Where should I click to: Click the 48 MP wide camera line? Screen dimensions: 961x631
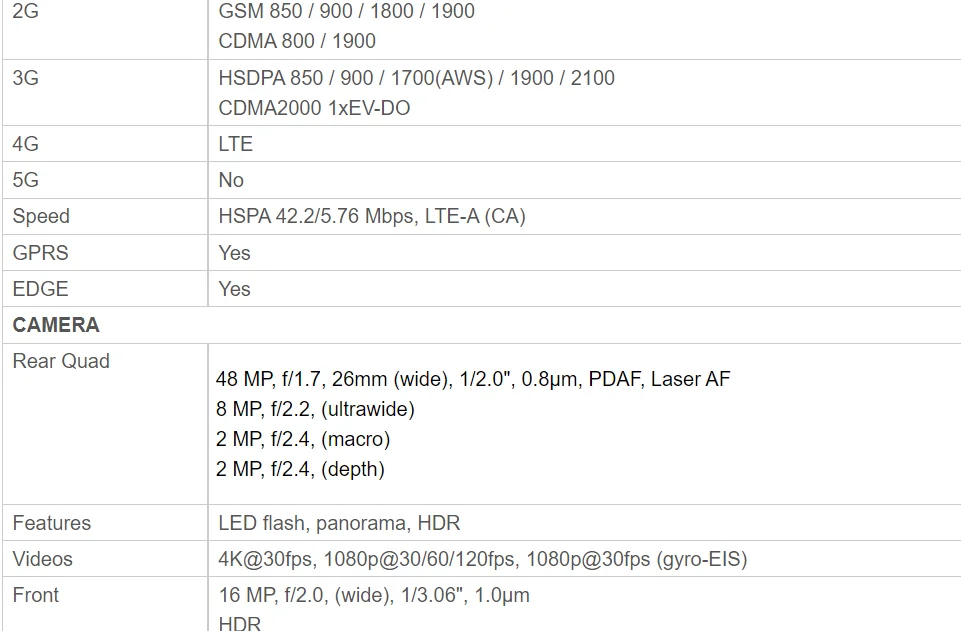(x=473, y=379)
